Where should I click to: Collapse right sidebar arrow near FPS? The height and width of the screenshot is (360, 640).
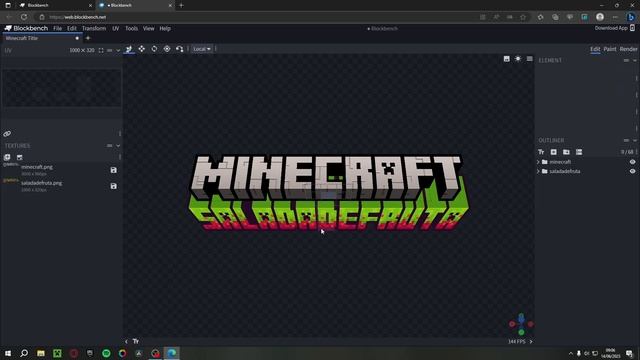coord(531,341)
